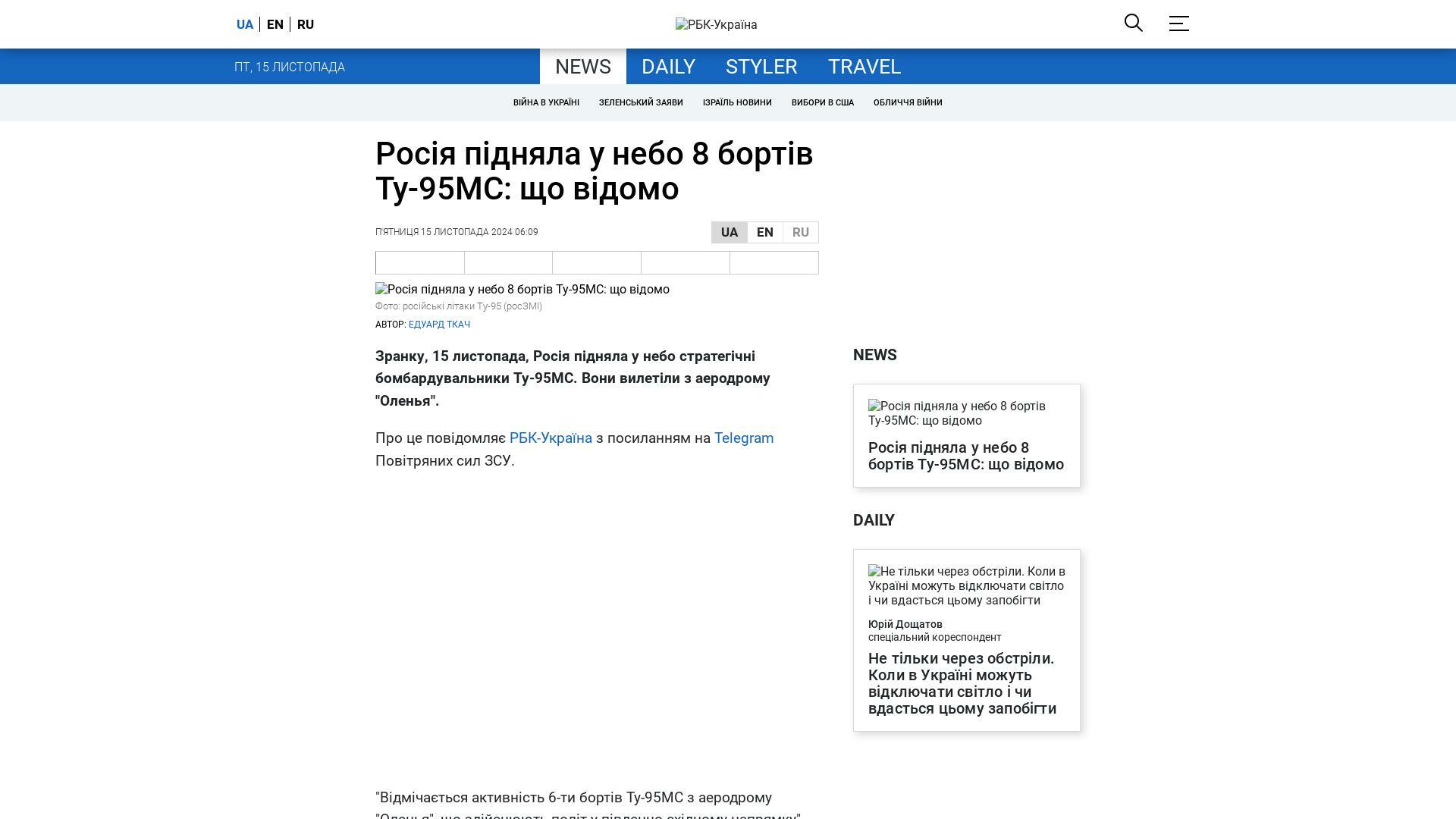Click the first share button box

pos(420,262)
